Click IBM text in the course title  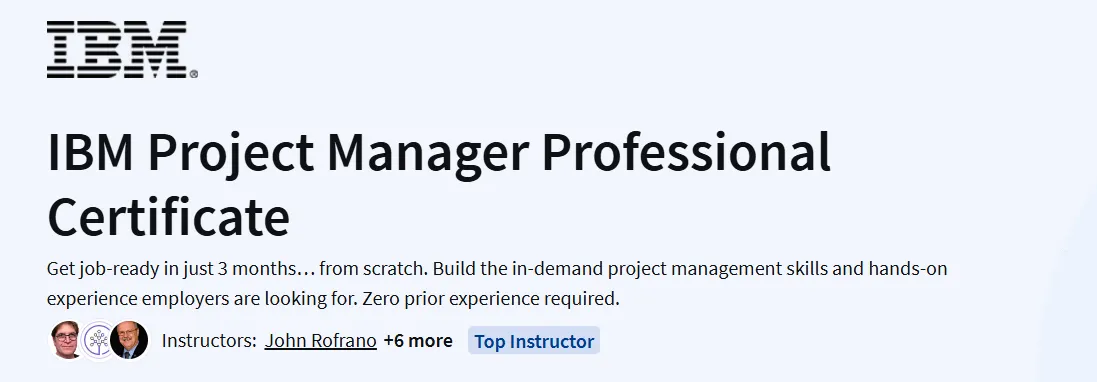pyautogui.click(x=90, y=152)
